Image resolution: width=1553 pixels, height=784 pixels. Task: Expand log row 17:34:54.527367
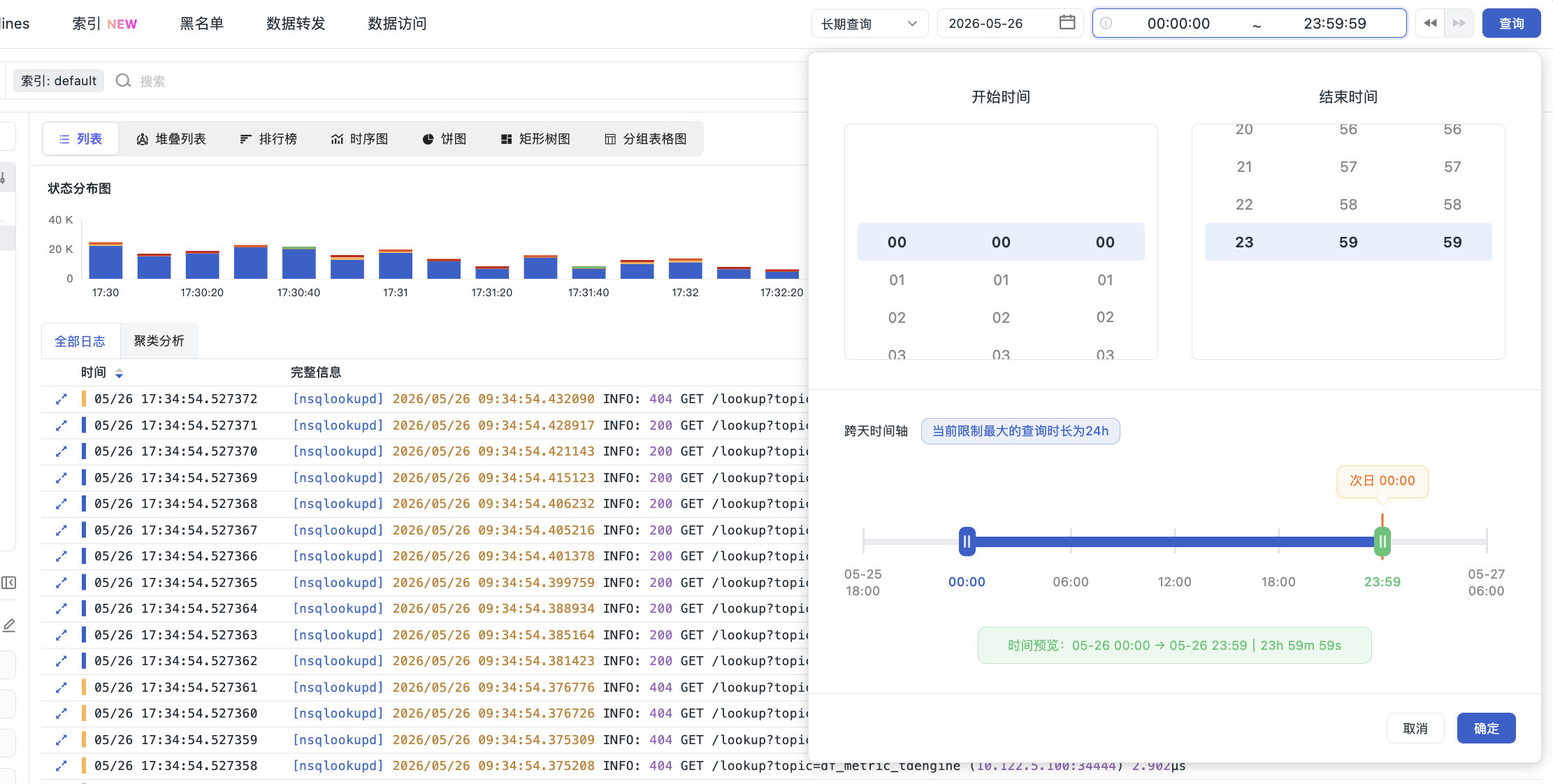pyautogui.click(x=62, y=530)
